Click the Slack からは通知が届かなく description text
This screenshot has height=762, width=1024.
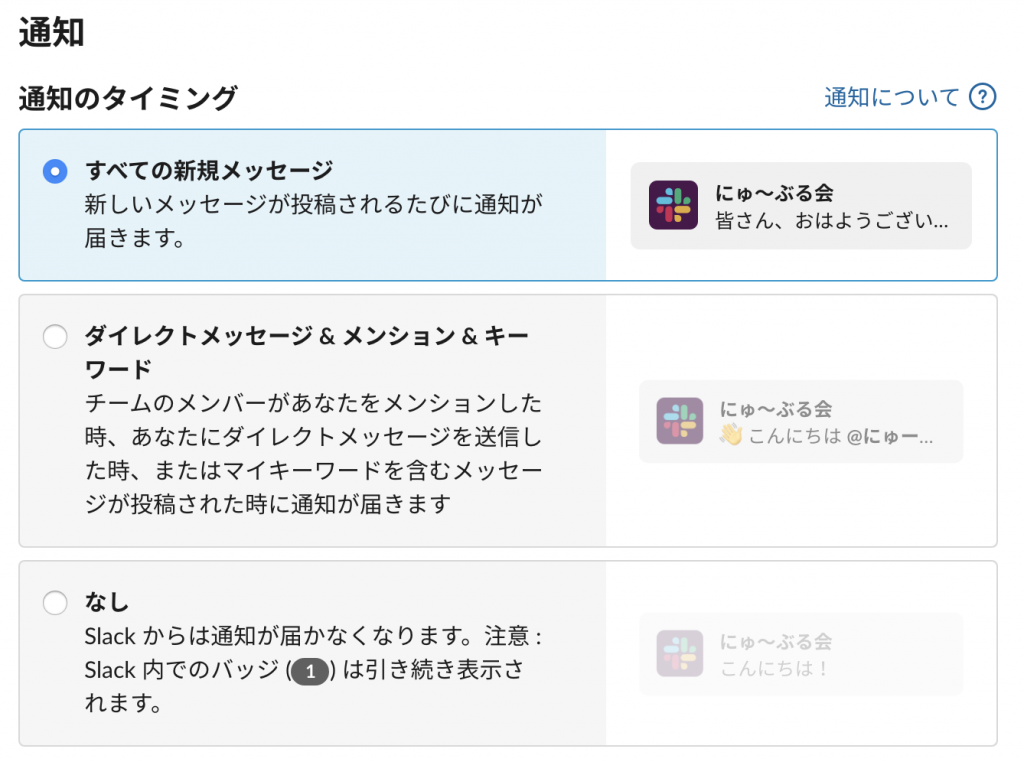point(313,669)
